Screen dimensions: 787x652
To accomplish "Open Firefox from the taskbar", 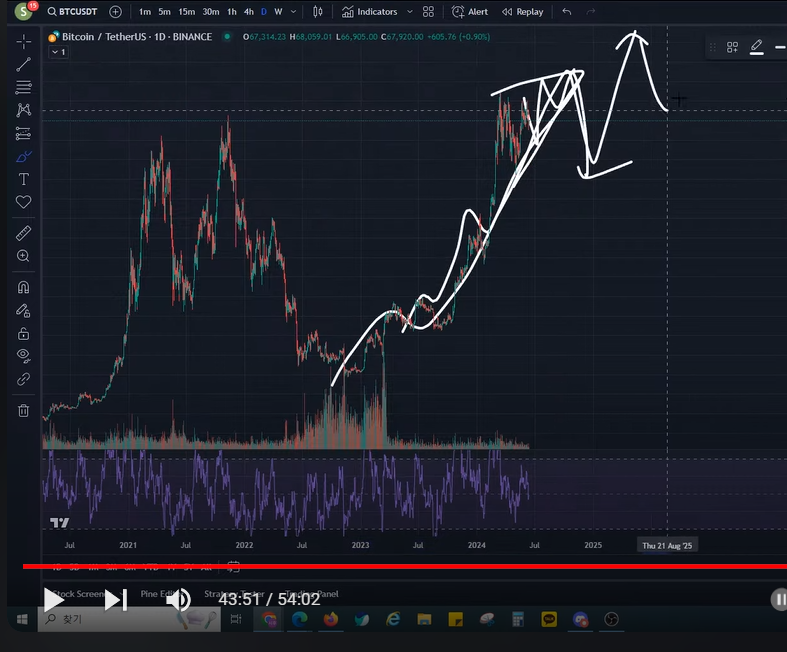I will click(x=330, y=619).
